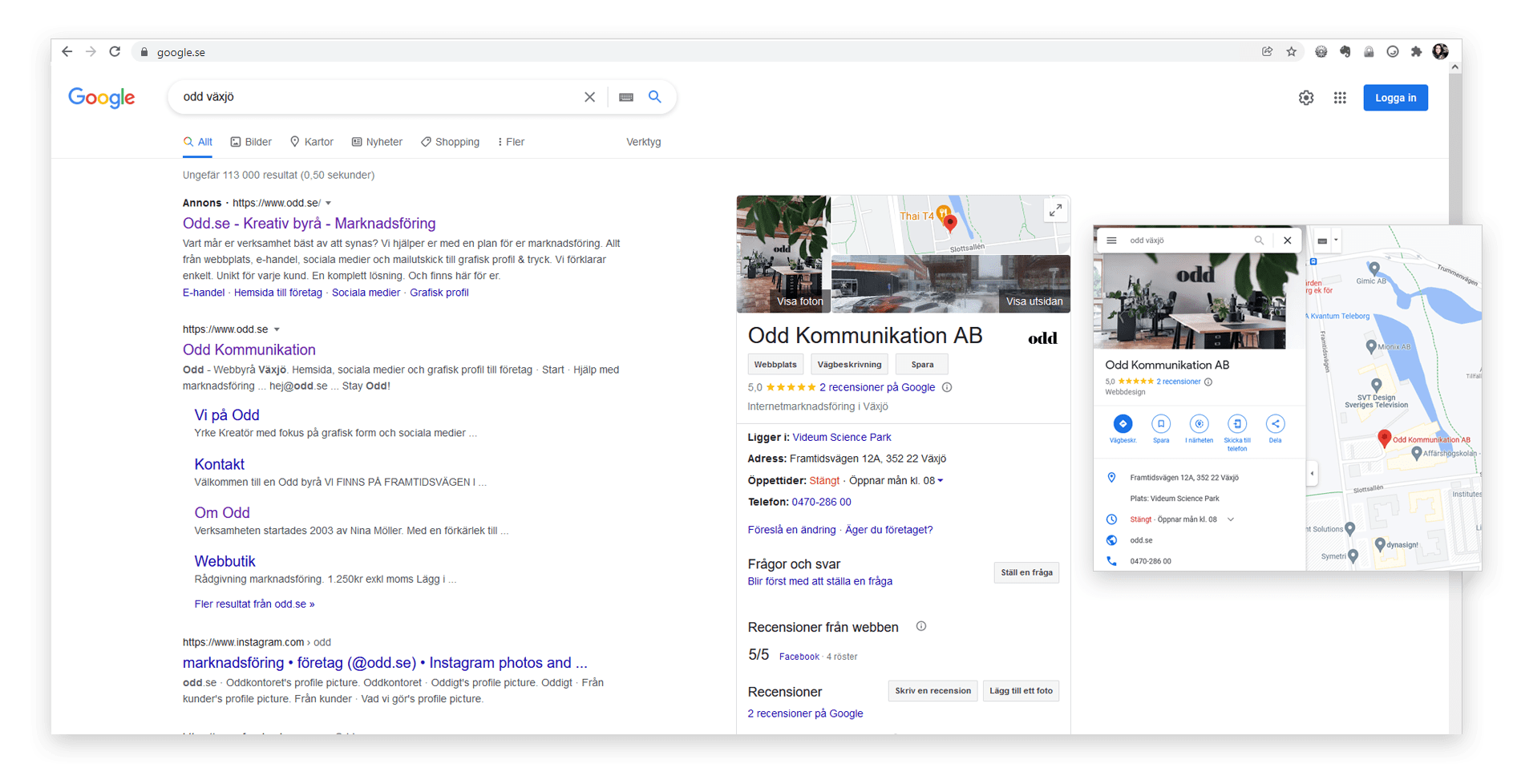Image resolution: width=1513 pixels, height=784 pixels.
Task: Open the Kontakt sitelink
Action: (x=219, y=464)
